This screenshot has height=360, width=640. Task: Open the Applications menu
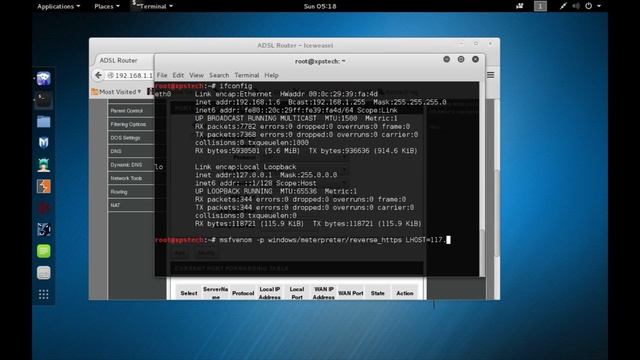58,6
